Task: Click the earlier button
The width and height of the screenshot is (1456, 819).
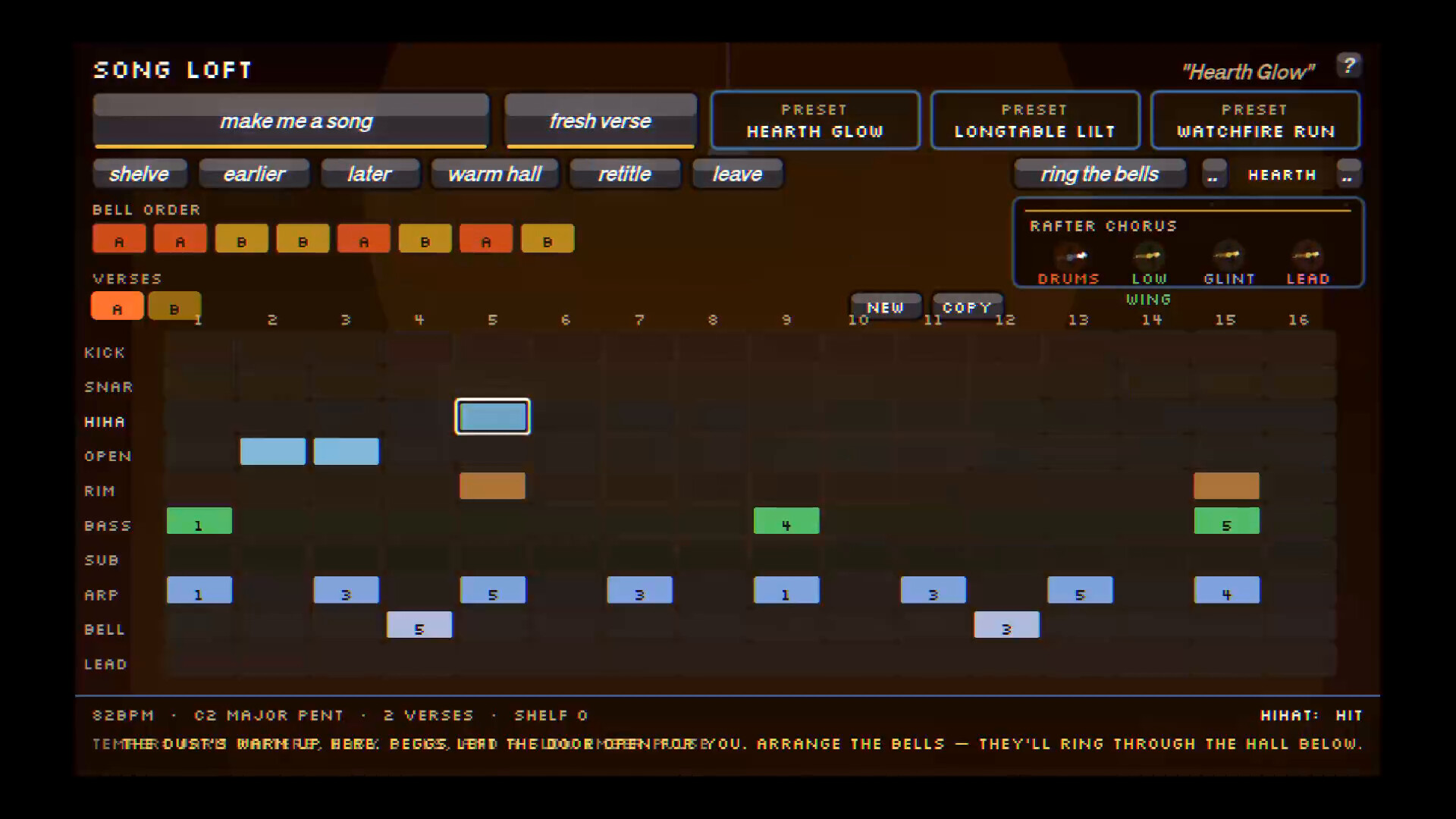Action: pos(254,174)
